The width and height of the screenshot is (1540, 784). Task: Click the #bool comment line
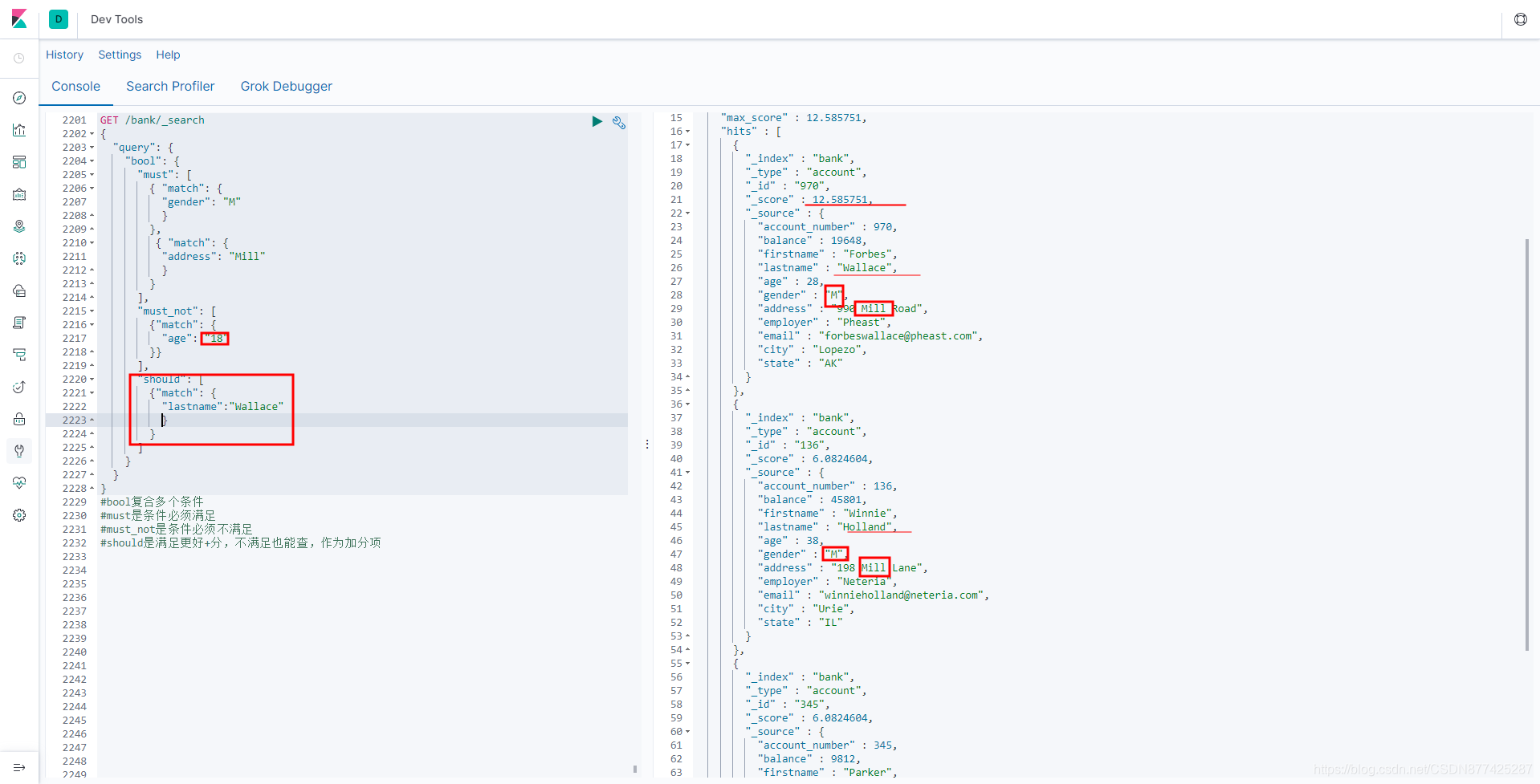coord(152,502)
